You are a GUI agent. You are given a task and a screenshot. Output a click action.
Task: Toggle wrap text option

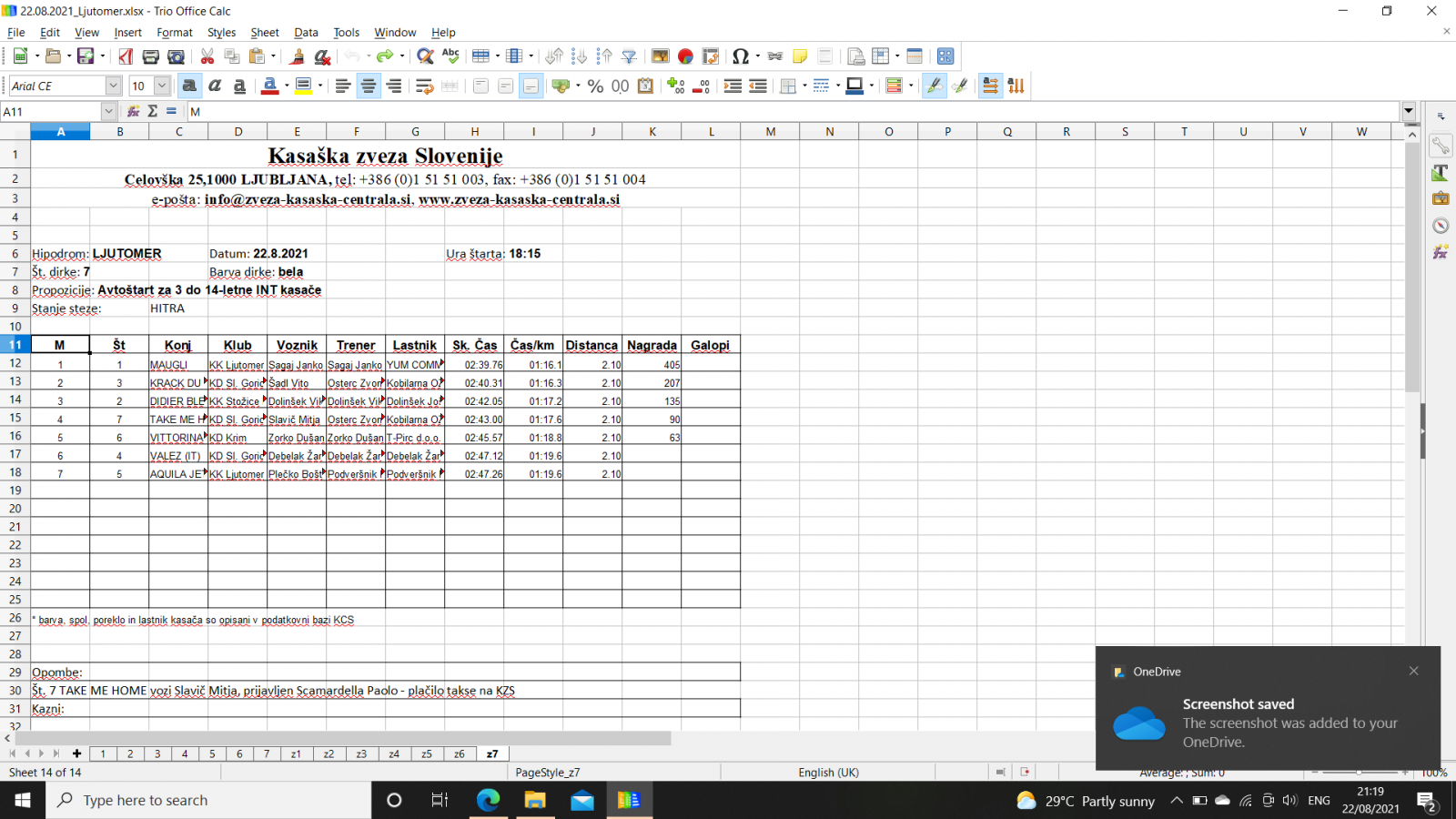pyautogui.click(x=424, y=86)
